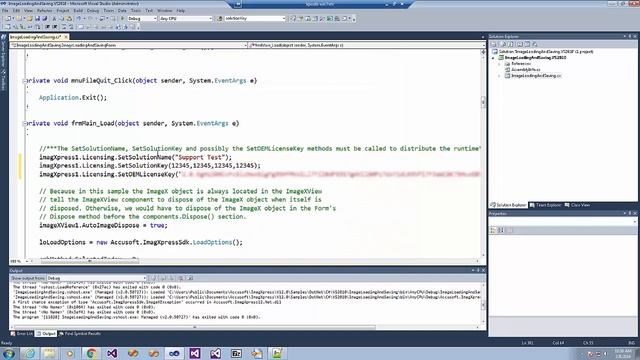Open Internet Explorer from taskbar
Viewport: 640px width, 360px height.
coord(29,353)
